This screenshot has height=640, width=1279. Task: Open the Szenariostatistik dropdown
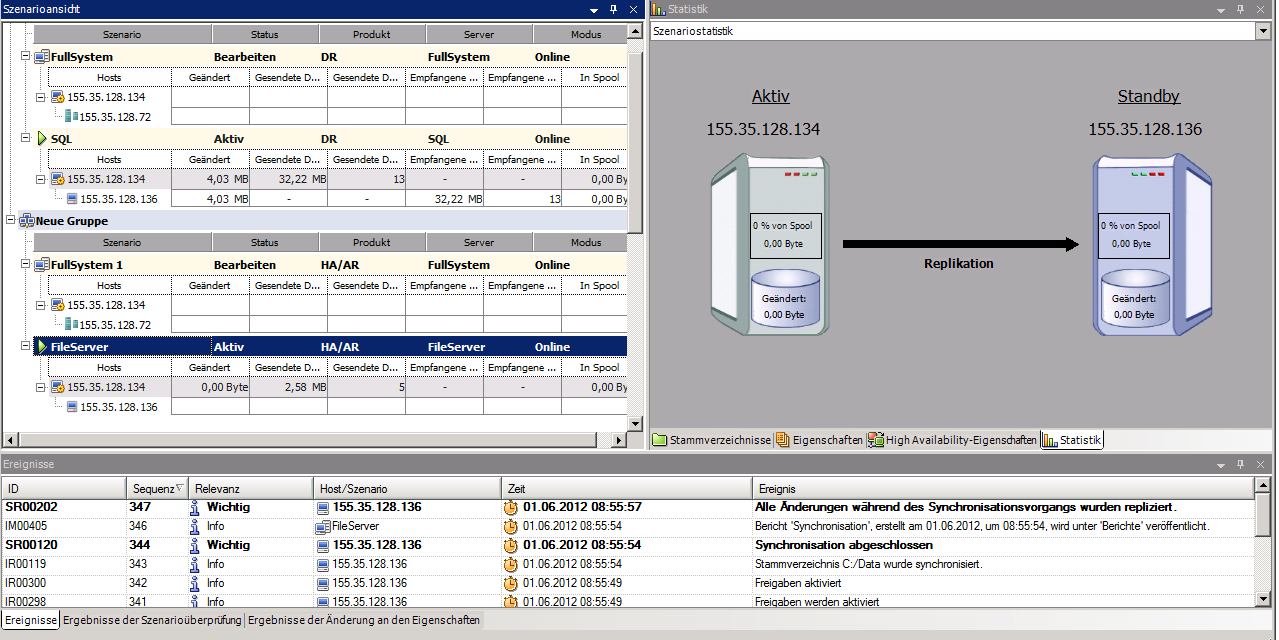(x=1261, y=31)
